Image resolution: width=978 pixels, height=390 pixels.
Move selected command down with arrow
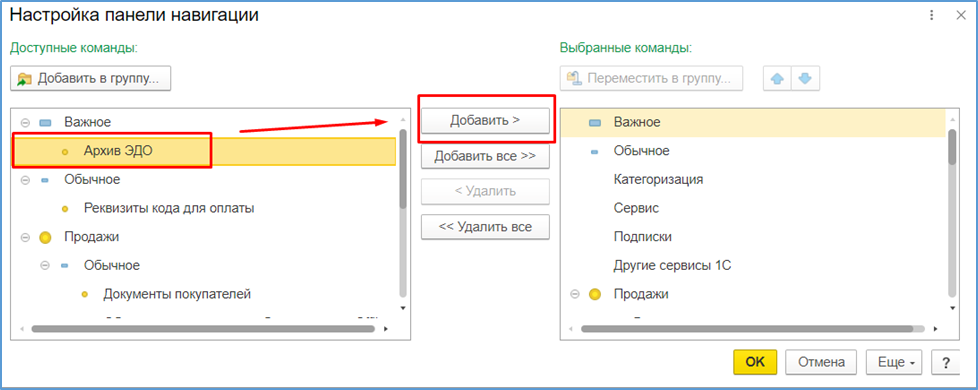pyautogui.click(x=805, y=79)
